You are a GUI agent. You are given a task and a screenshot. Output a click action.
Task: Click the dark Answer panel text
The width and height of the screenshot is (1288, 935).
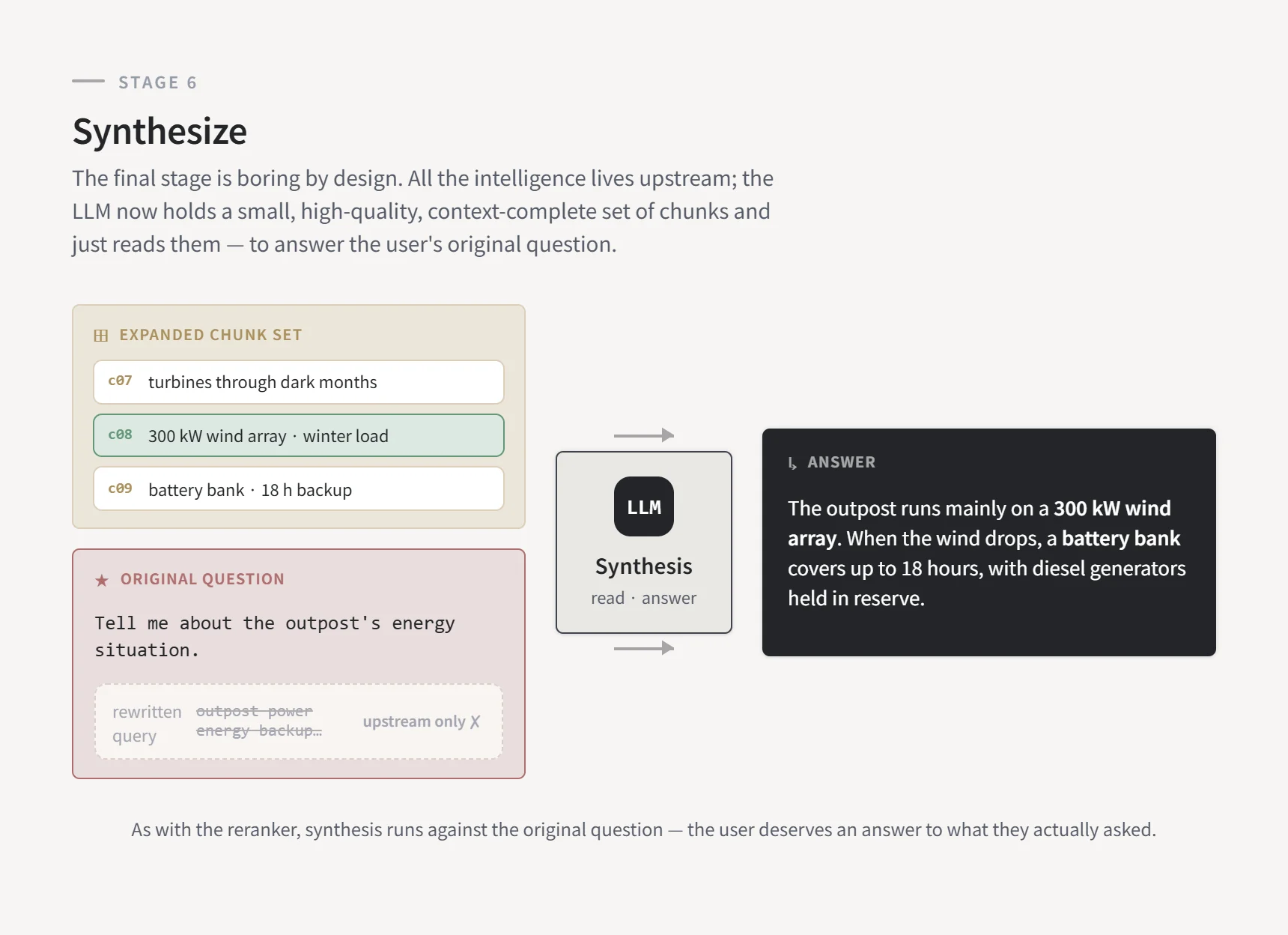point(986,553)
